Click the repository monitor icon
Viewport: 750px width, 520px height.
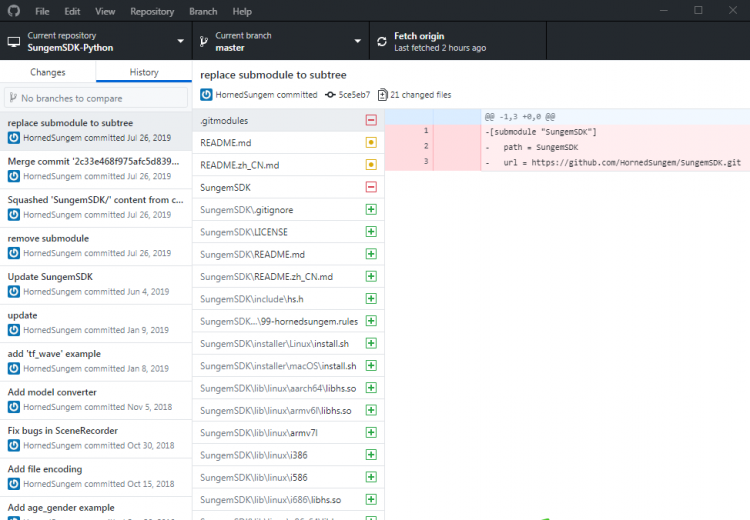point(14,42)
